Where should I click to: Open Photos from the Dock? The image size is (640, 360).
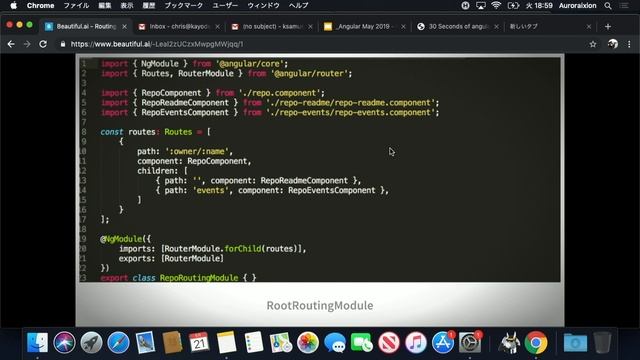pyautogui.click(x=308, y=342)
